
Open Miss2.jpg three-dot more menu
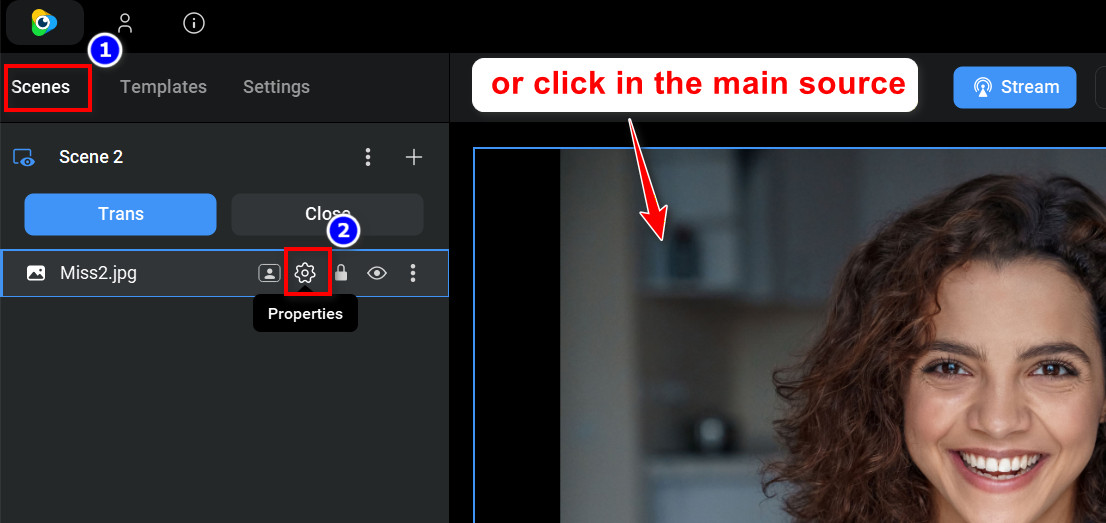413,272
